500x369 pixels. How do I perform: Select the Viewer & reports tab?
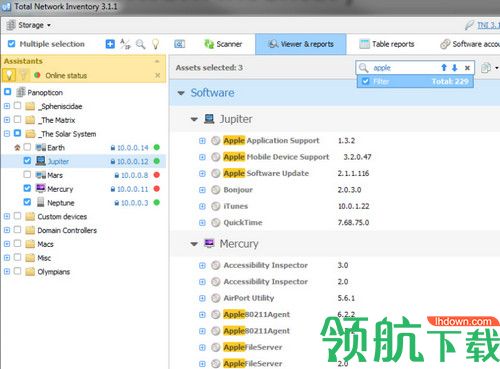click(301, 44)
